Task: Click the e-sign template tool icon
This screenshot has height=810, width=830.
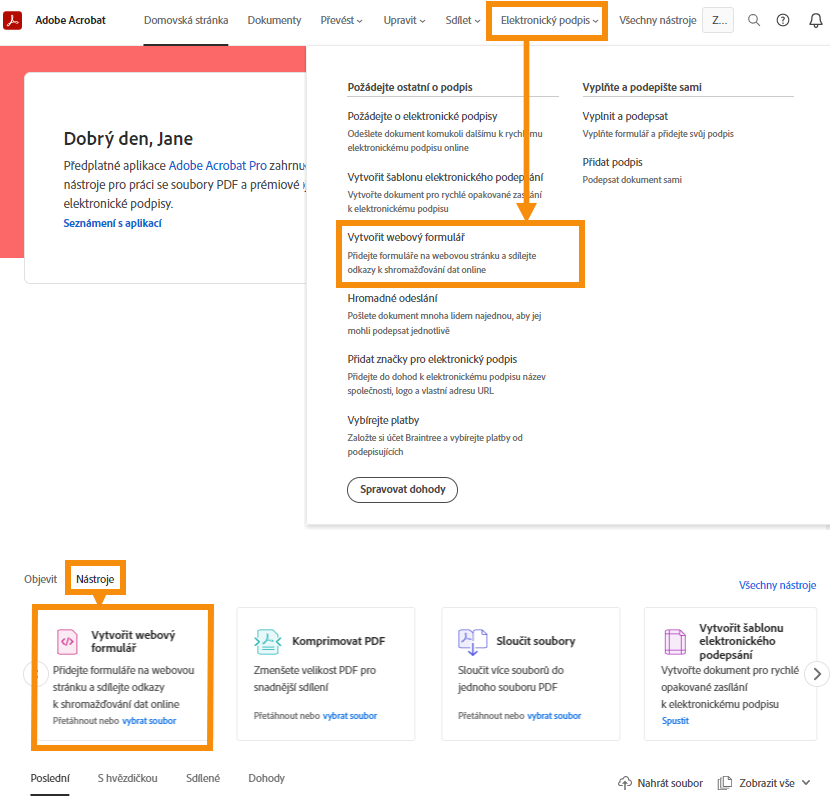Action: point(675,641)
